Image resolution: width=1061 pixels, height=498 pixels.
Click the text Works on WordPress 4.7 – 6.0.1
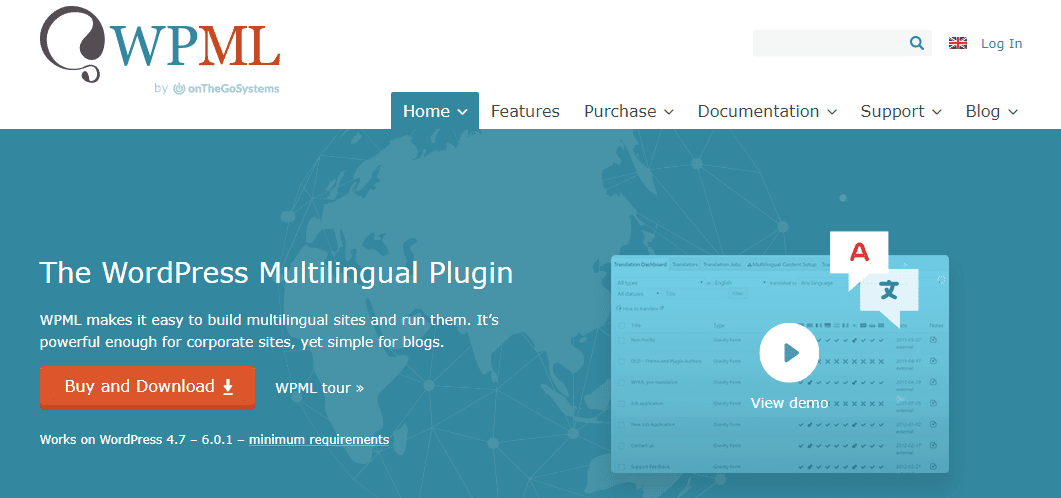tap(136, 440)
